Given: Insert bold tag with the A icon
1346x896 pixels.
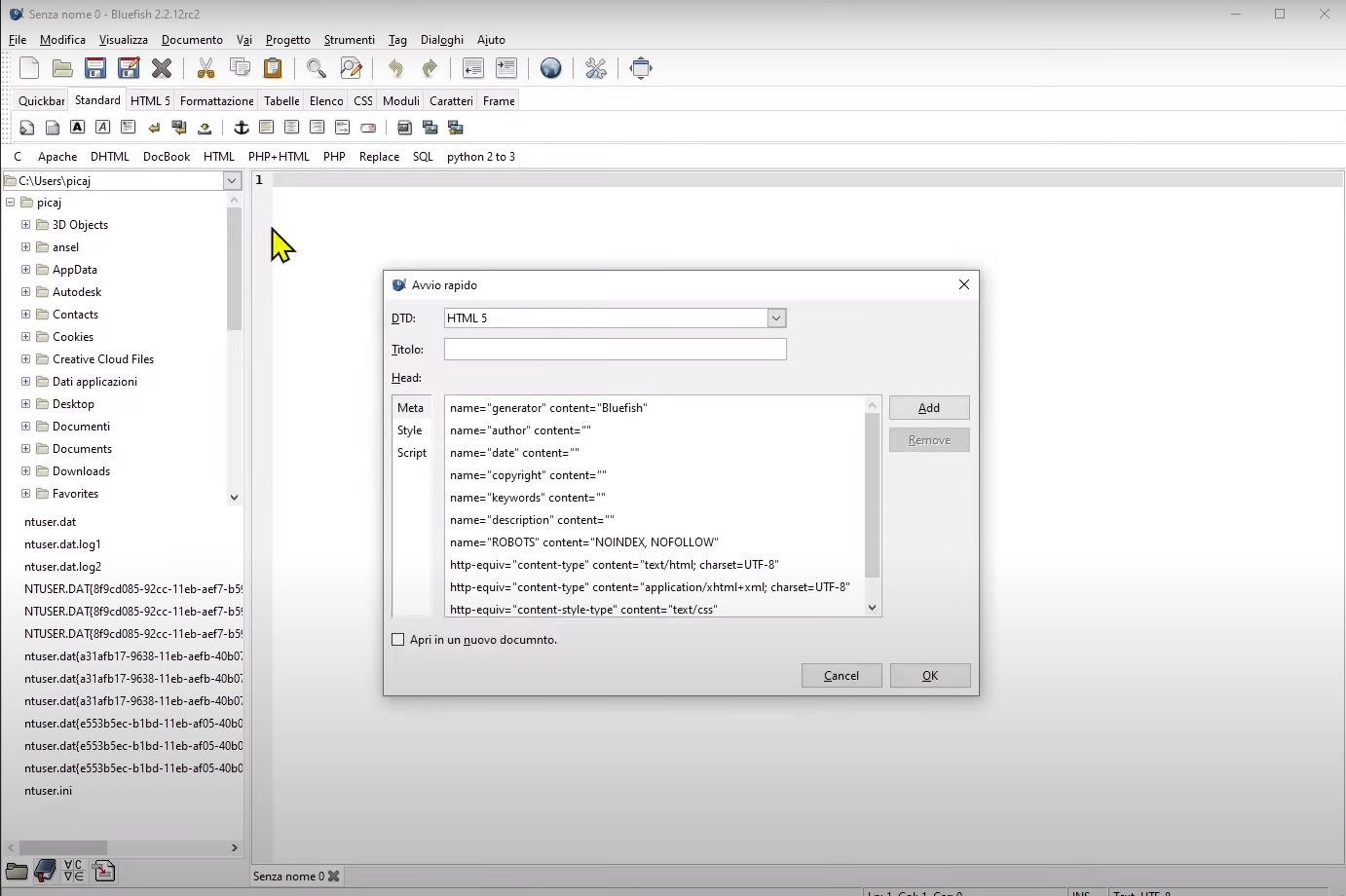Looking at the screenshot, I should click(x=78, y=128).
